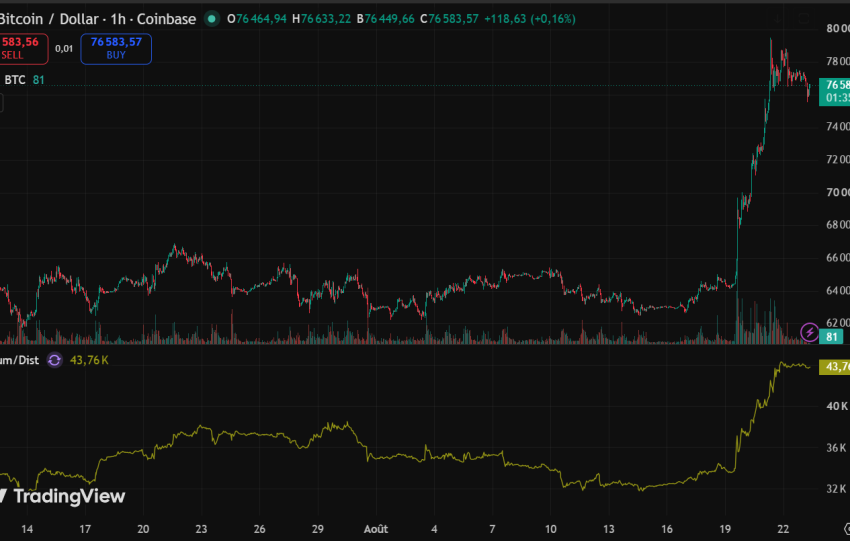Click date 4 on the time axis
The image size is (850, 541).
click(434, 529)
